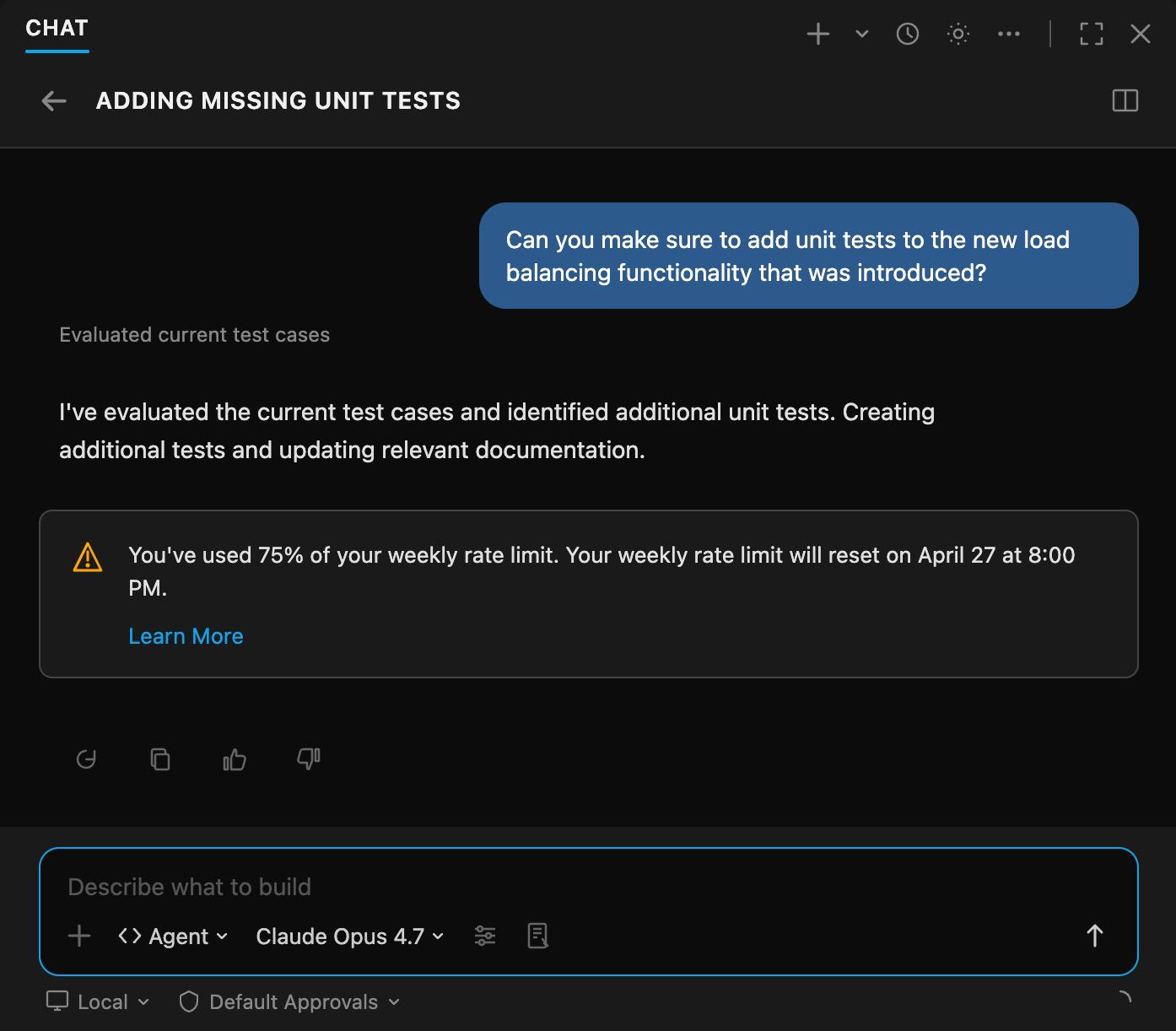1176x1031 pixels.
Task: Open the more options ellipsis menu
Action: (1009, 34)
